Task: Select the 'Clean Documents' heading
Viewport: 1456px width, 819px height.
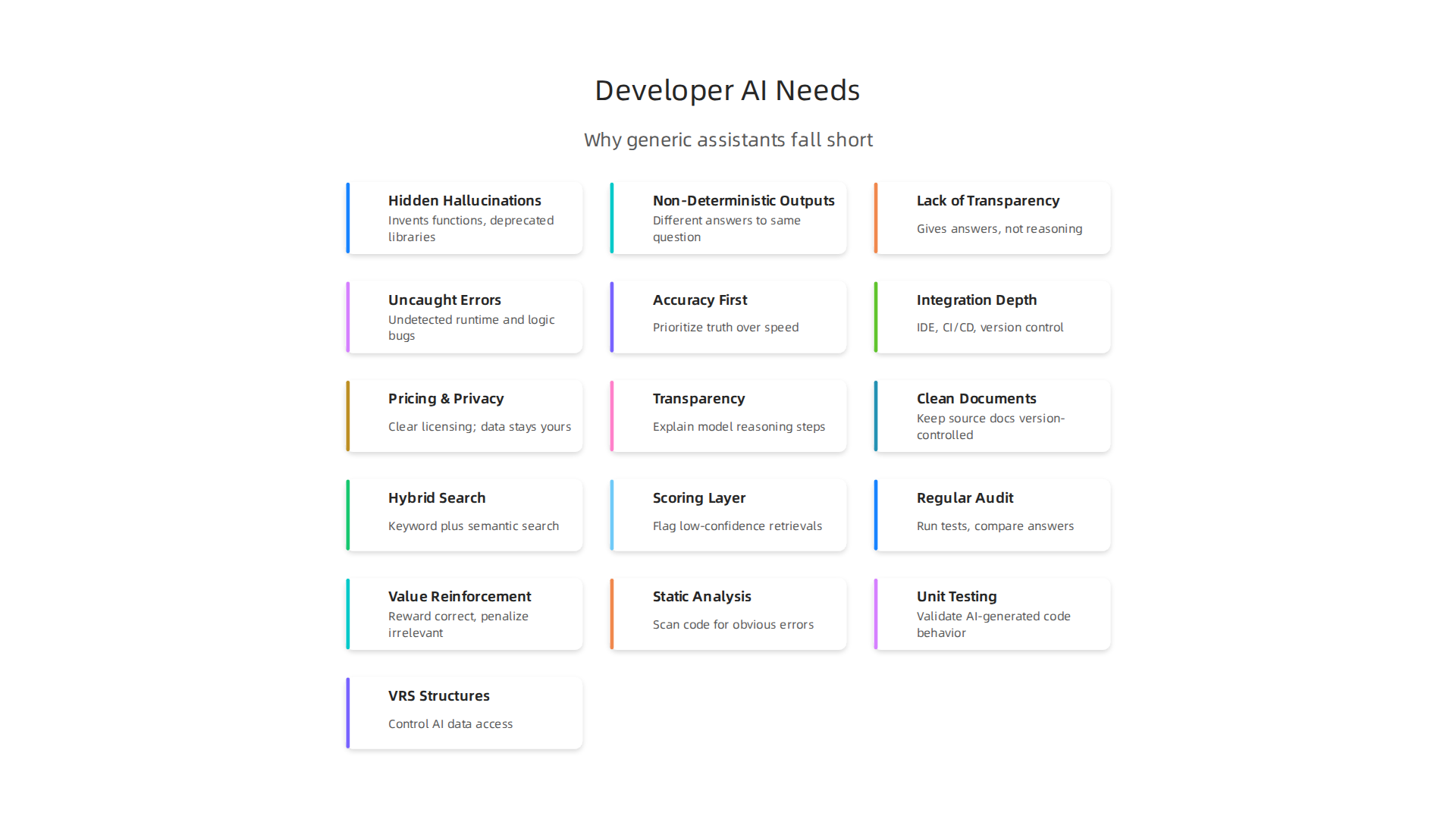Action: (976, 398)
